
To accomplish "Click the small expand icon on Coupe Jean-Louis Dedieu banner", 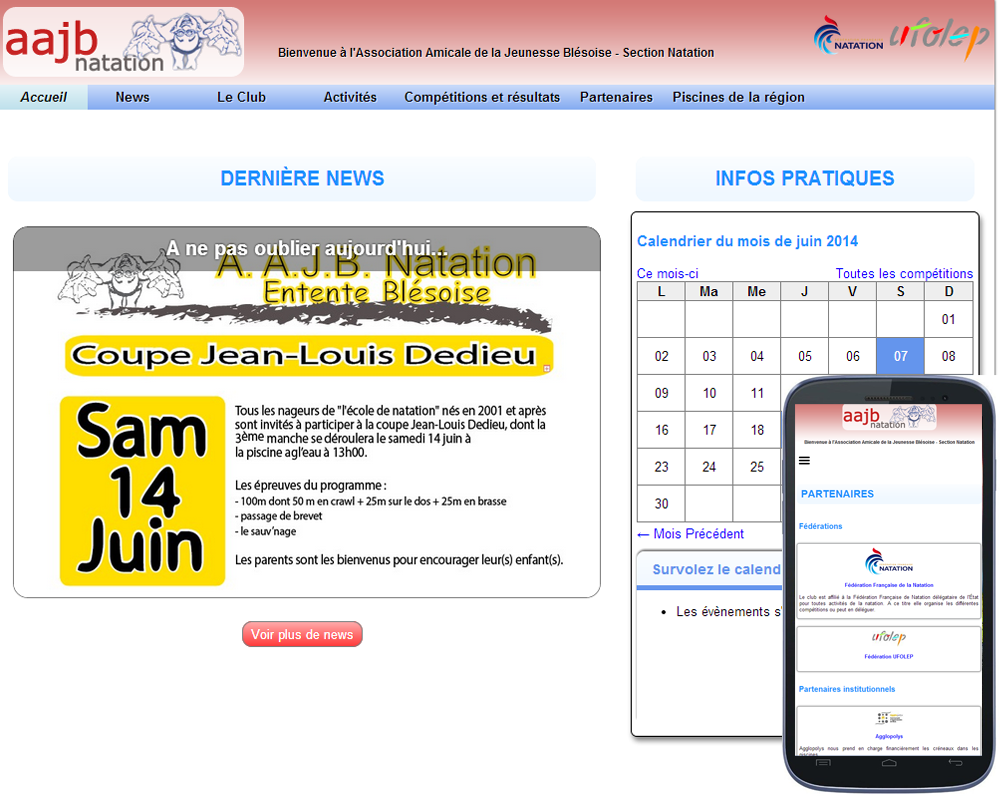I will (x=547, y=369).
